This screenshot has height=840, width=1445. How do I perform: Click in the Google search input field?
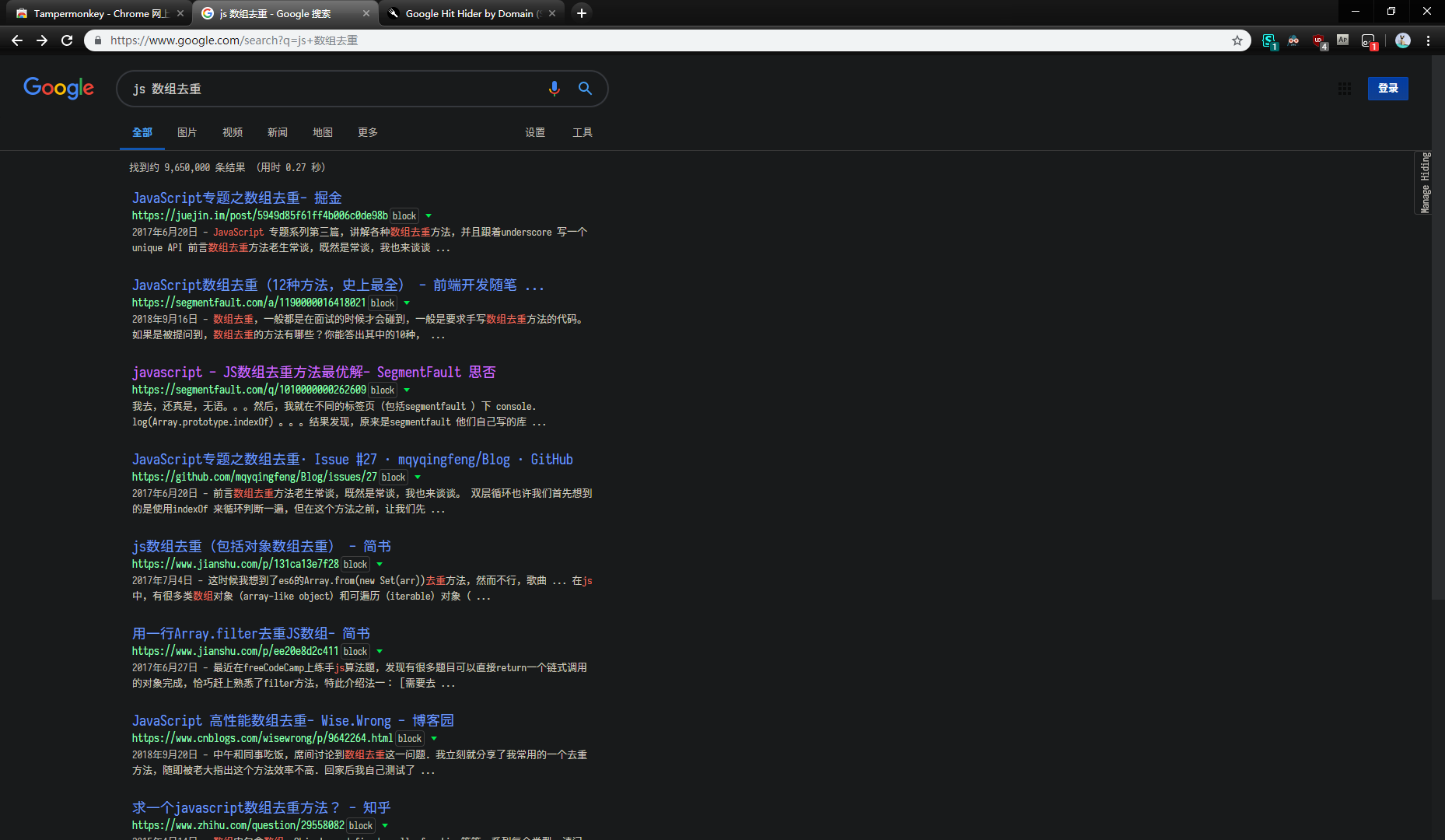tap(334, 89)
